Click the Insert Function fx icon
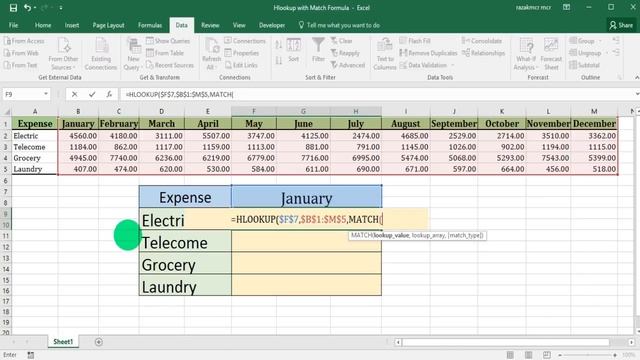This screenshot has width=640, height=360. [x=109, y=94]
